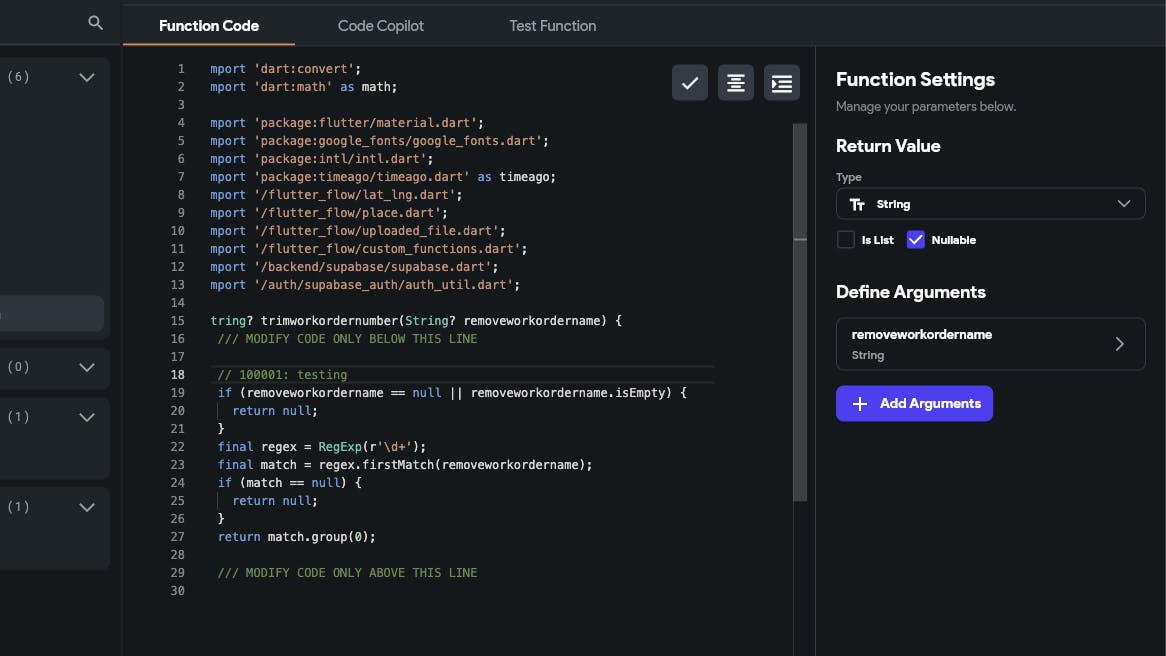Open the Return Value Type dropdown

coord(991,204)
